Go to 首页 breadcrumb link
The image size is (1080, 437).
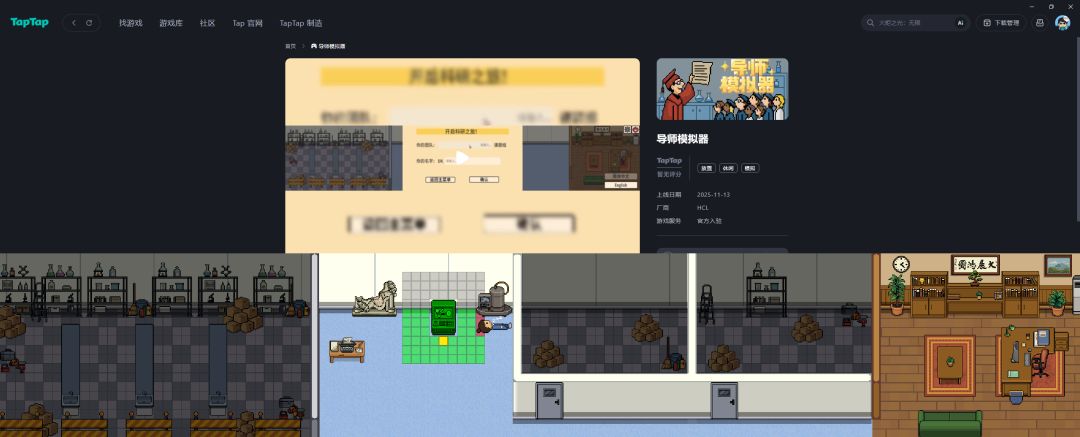291,46
